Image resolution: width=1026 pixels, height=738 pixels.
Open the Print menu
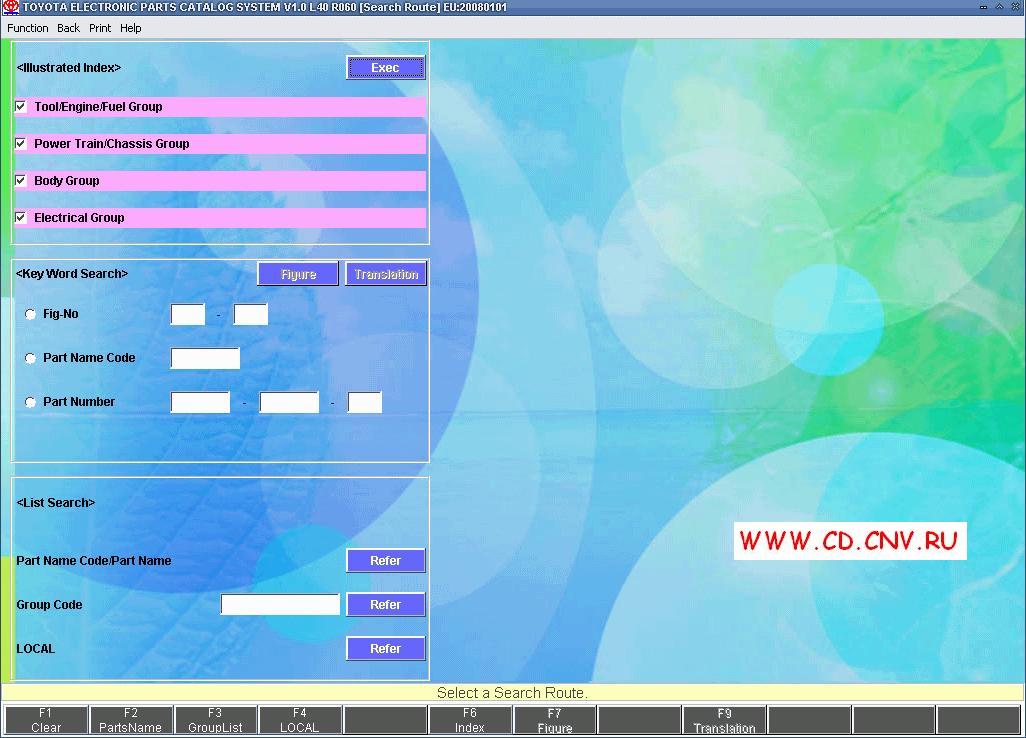point(100,28)
